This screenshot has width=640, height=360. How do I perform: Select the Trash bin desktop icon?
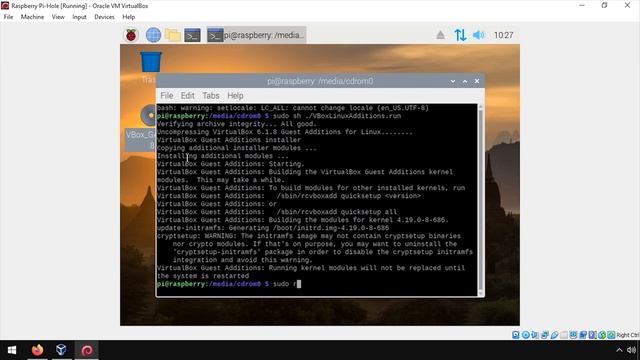pos(151,62)
